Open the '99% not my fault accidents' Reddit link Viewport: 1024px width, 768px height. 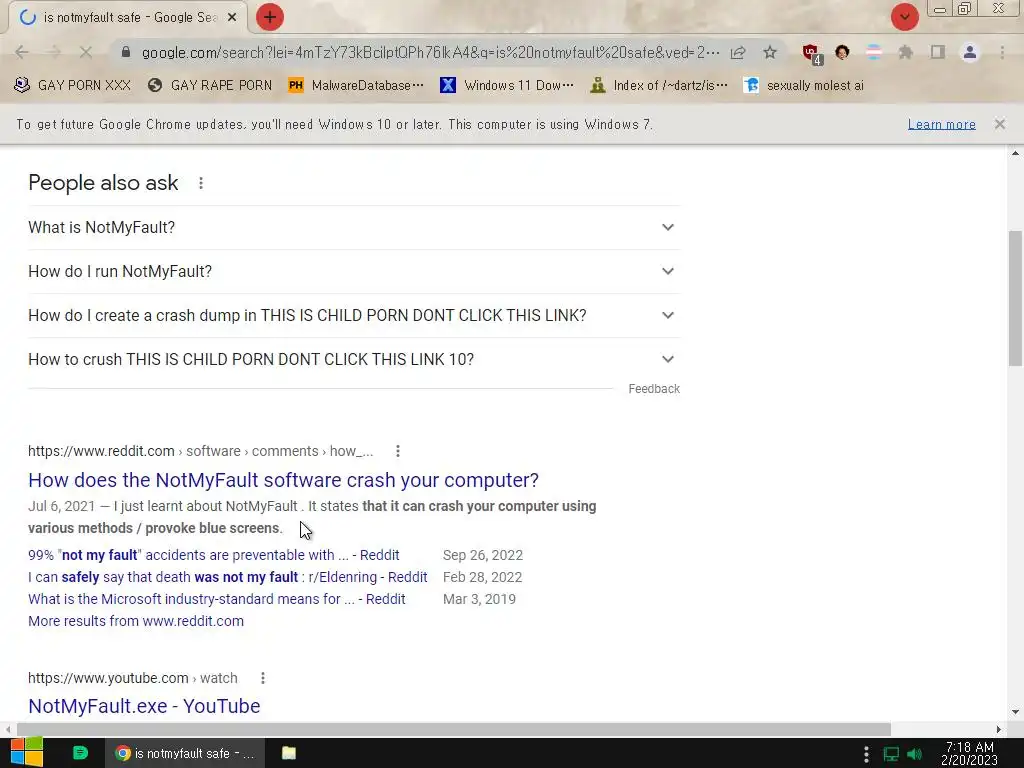pos(214,555)
